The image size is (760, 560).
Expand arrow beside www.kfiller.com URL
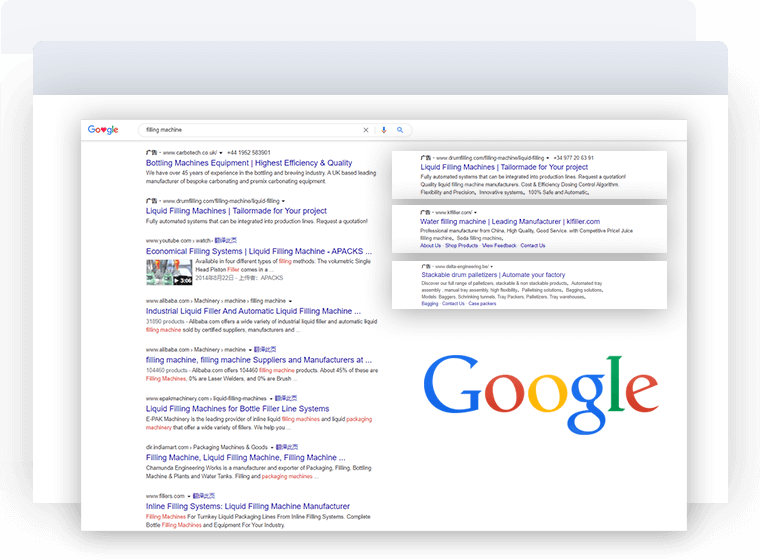(475, 213)
